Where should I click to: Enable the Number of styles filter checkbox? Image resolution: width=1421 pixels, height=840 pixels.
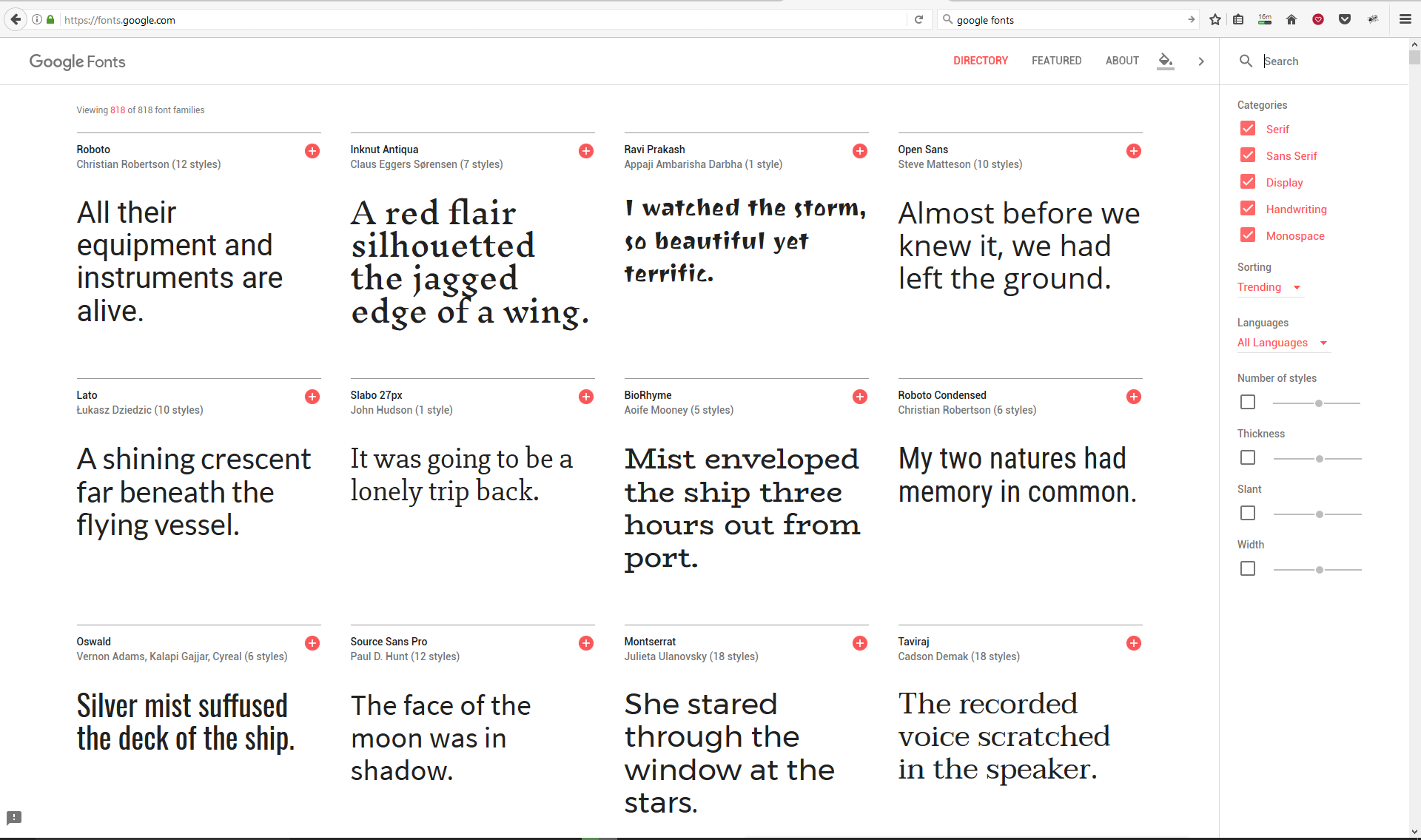(1248, 402)
